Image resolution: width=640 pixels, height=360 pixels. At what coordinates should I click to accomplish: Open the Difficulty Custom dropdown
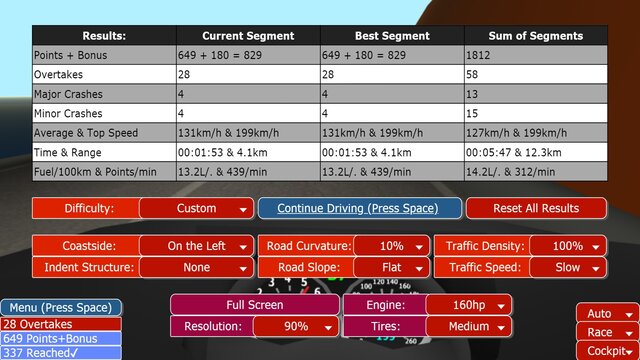(196, 208)
